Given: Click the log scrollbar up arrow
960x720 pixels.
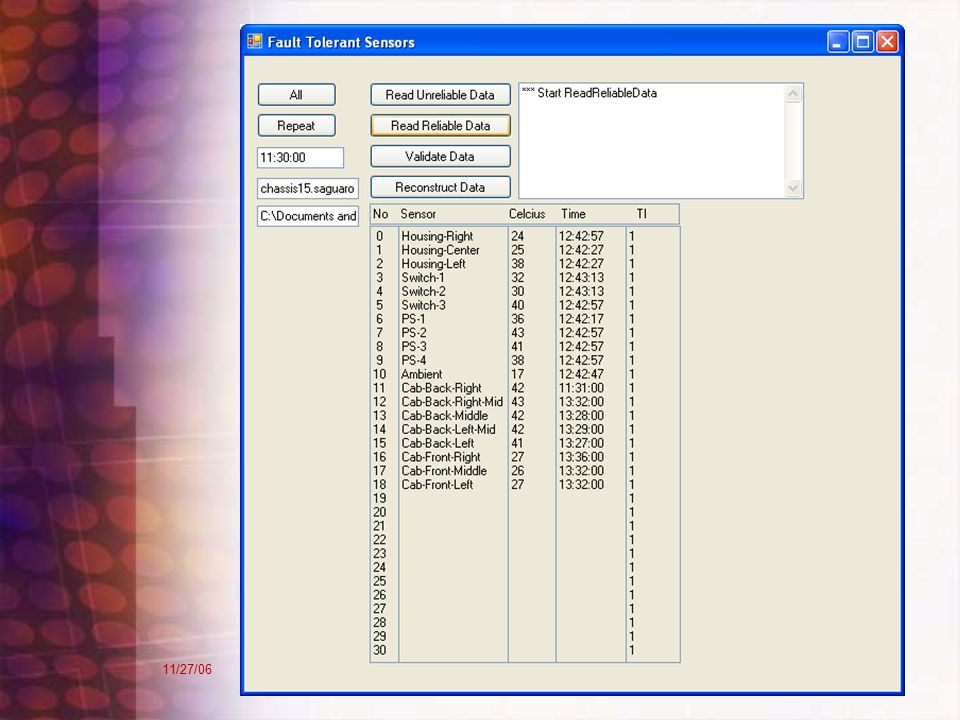Looking at the screenshot, I should [x=793, y=94].
